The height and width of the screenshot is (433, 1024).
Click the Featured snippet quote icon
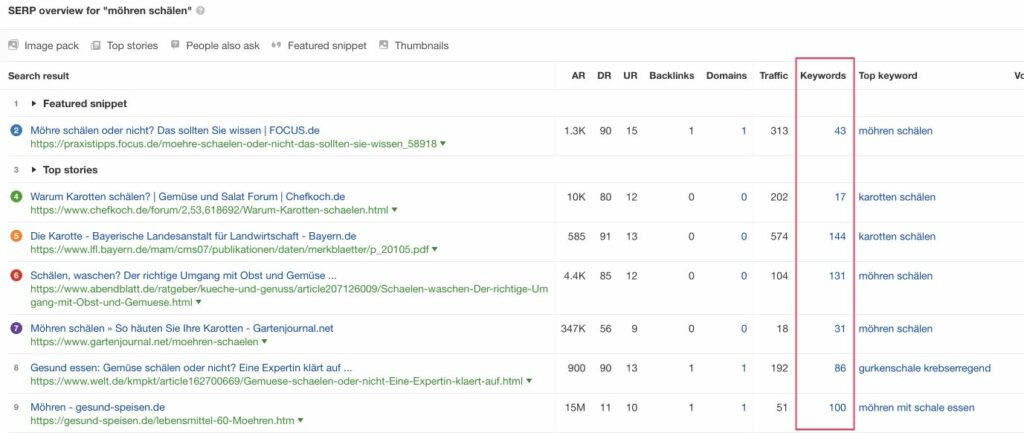[276, 45]
